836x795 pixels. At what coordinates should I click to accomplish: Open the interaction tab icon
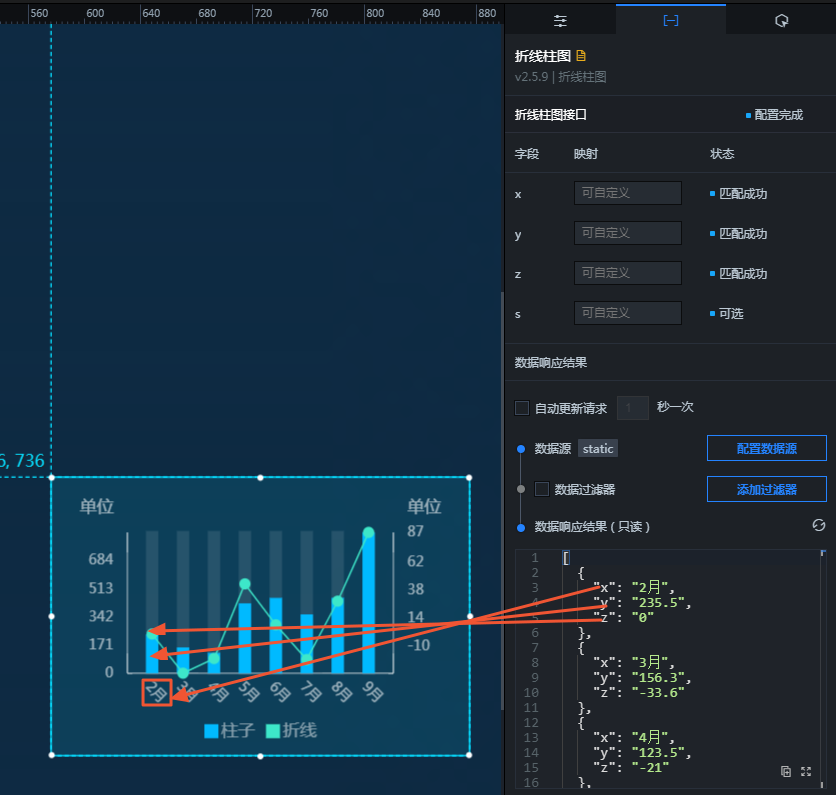782,21
